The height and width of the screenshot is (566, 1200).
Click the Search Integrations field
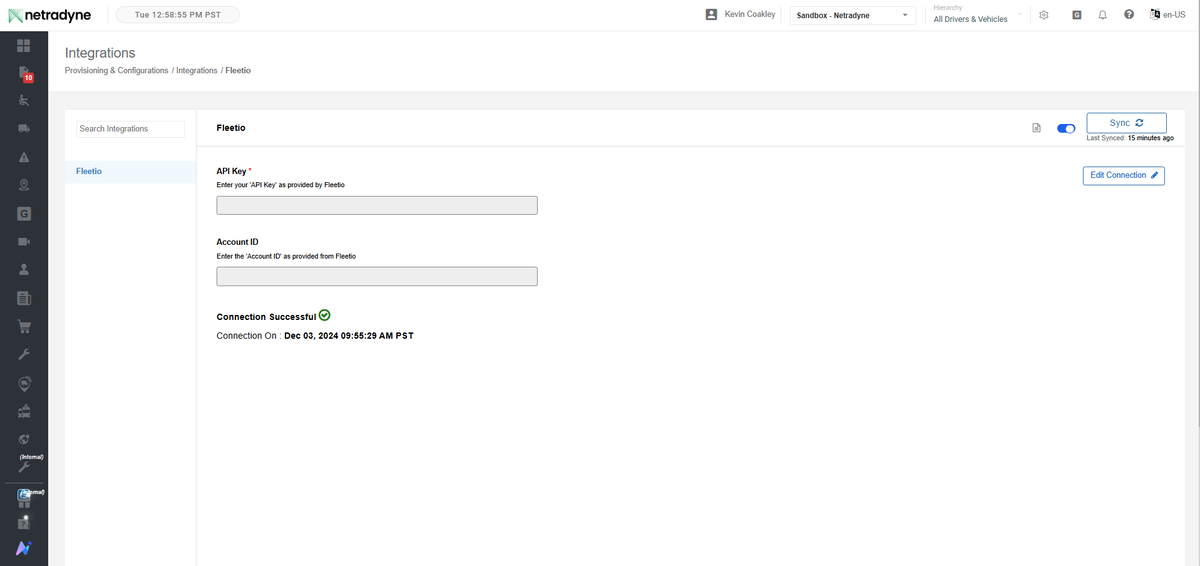pos(131,129)
